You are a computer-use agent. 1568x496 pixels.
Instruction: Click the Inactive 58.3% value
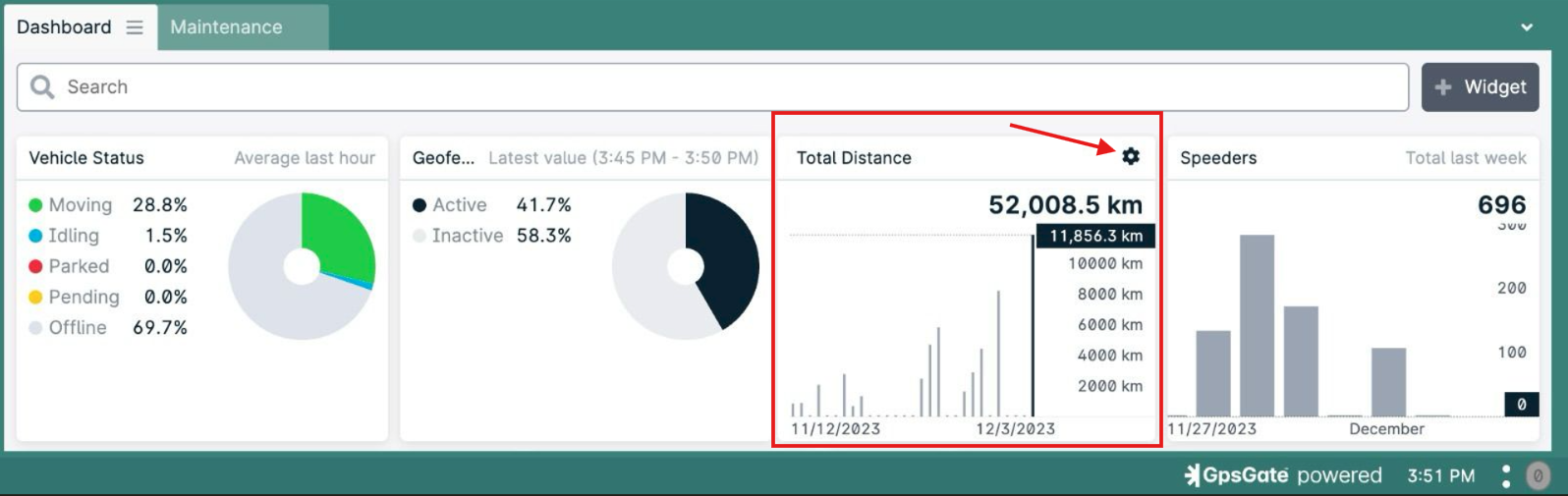[x=543, y=236]
